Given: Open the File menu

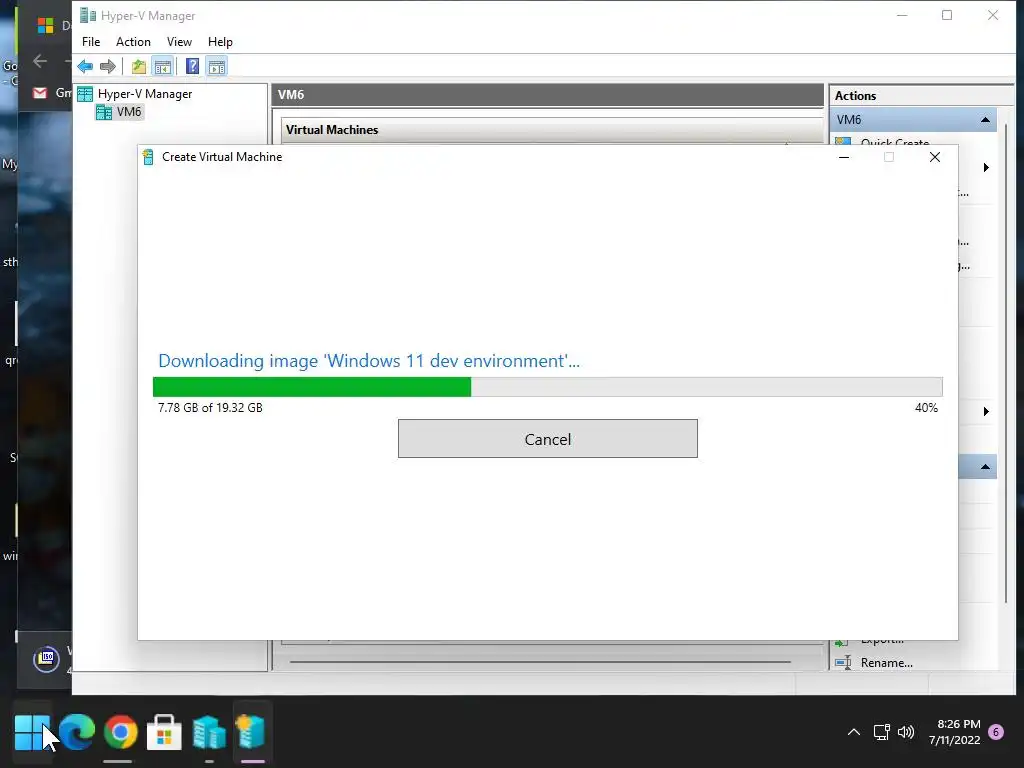Looking at the screenshot, I should (91, 42).
